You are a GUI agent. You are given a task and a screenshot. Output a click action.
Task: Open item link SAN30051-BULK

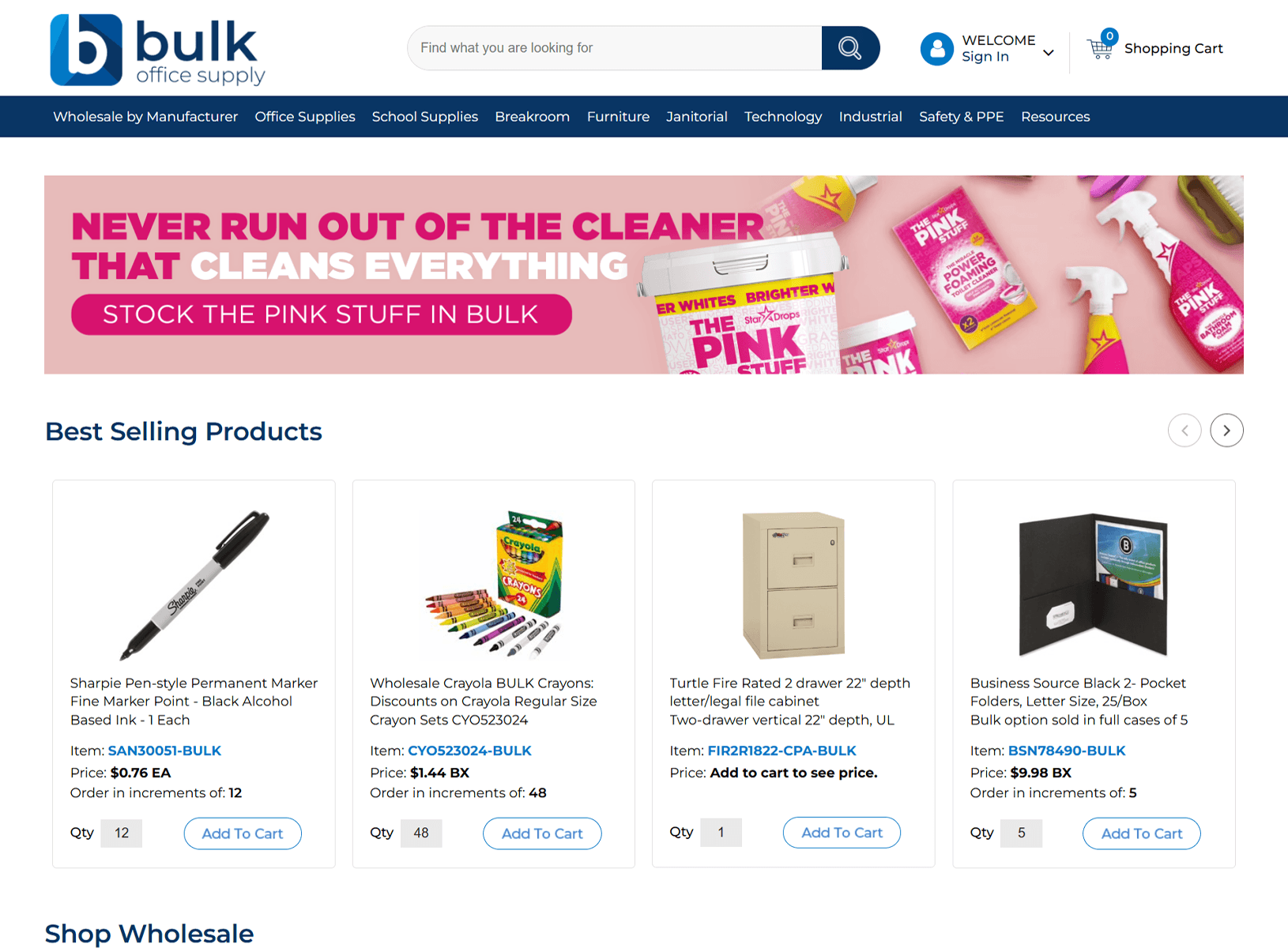coord(164,750)
